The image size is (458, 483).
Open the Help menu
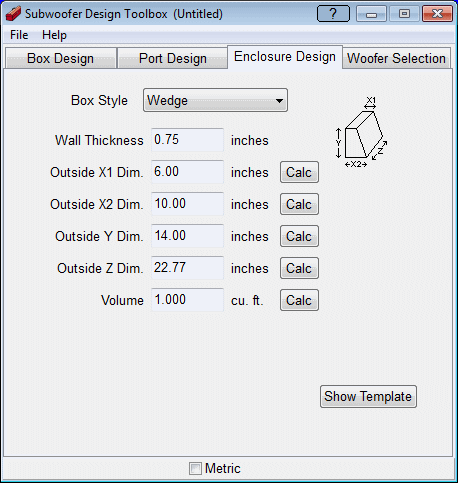[x=54, y=35]
